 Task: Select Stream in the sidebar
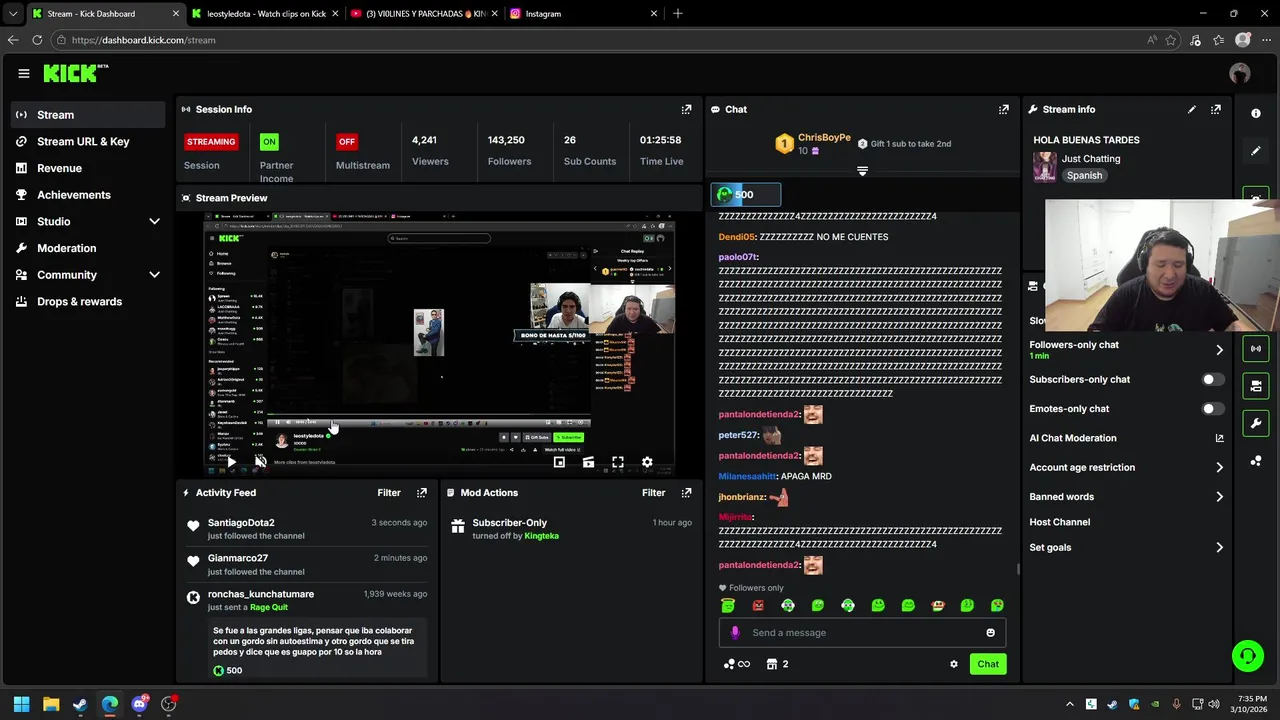pyautogui.click(x=88, y=115)
